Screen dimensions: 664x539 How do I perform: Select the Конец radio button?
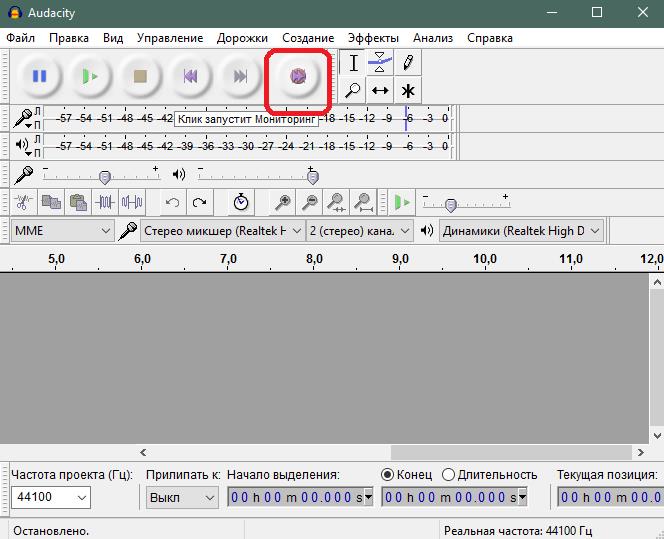[x=387, y=475]
